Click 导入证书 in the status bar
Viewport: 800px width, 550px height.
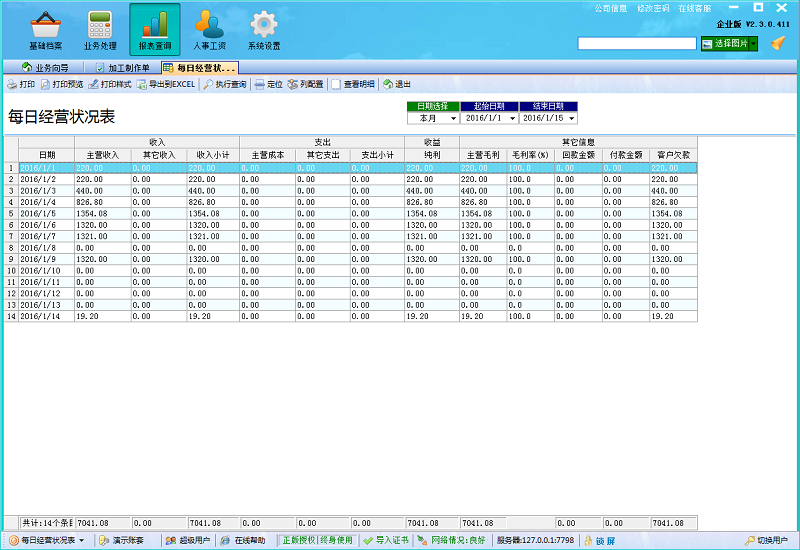click(386, 540)
